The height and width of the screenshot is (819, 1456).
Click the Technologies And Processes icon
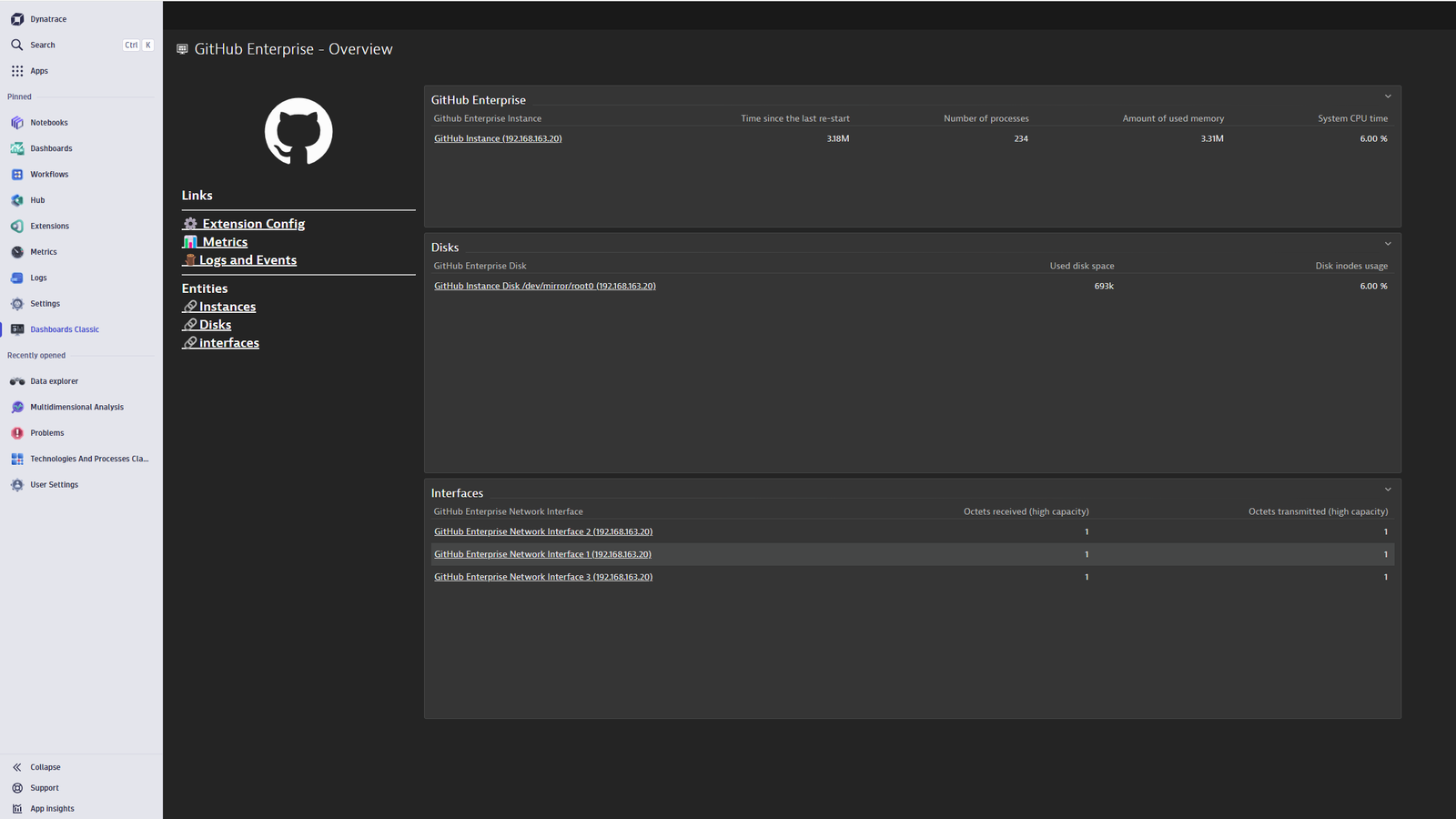17,460
